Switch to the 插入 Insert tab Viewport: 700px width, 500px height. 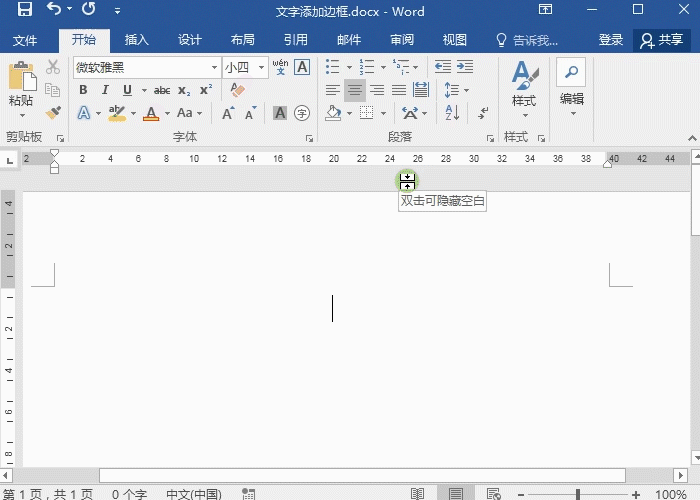click(x=137, y=40)
